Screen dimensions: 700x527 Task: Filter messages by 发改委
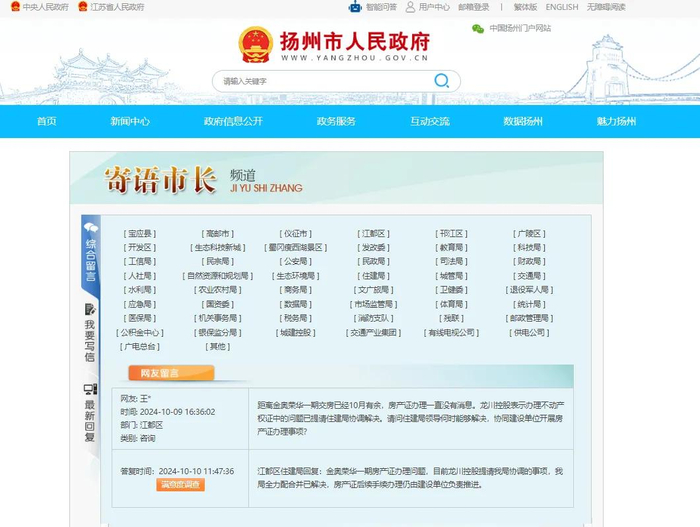coord(373,247)
